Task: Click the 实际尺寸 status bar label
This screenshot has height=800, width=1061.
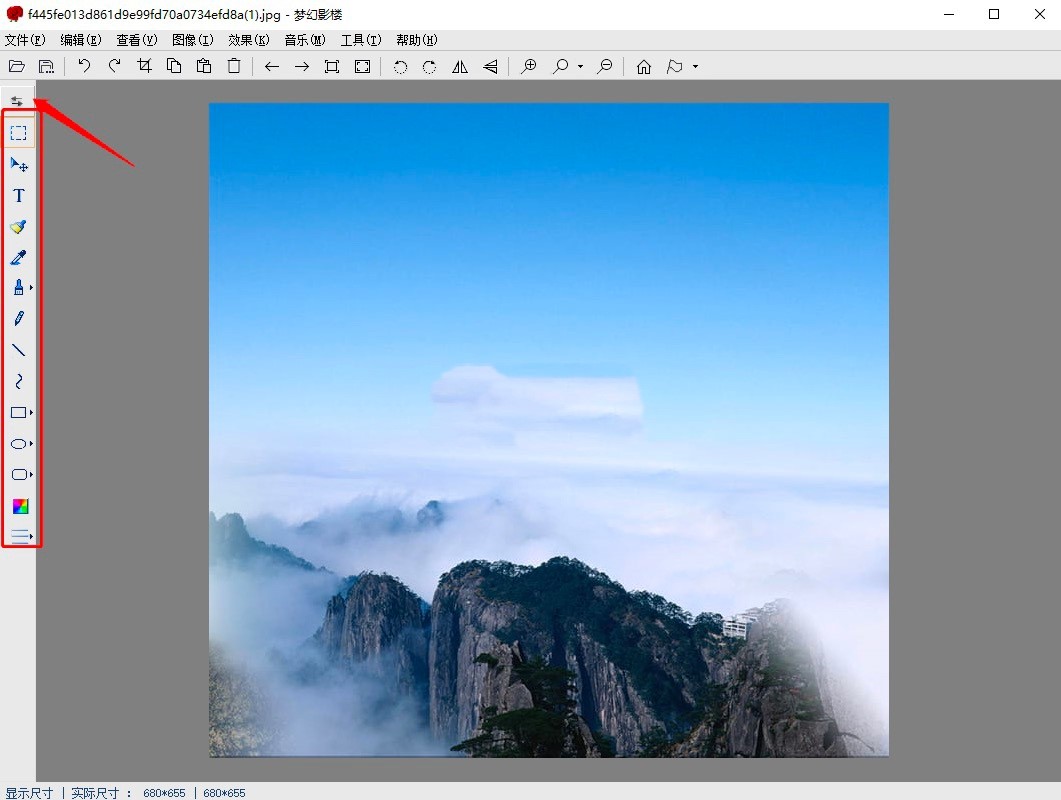Action: pos(95,793)
